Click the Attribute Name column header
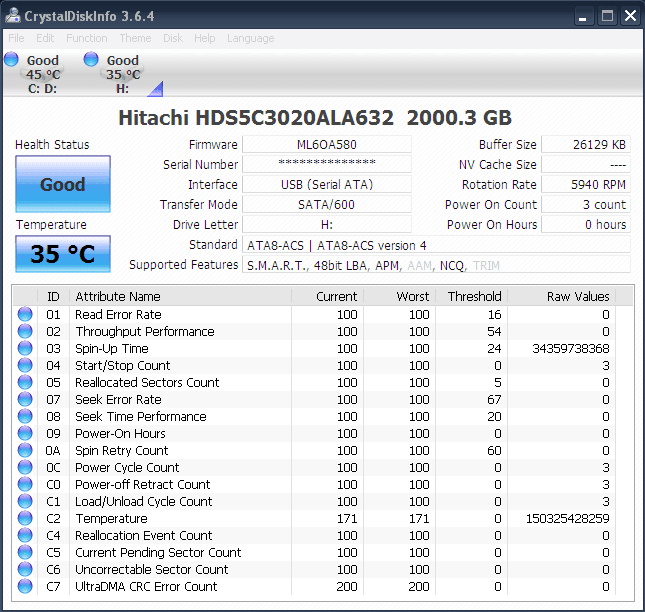Viewport: 645px width, 612px height. coord(180,296)
